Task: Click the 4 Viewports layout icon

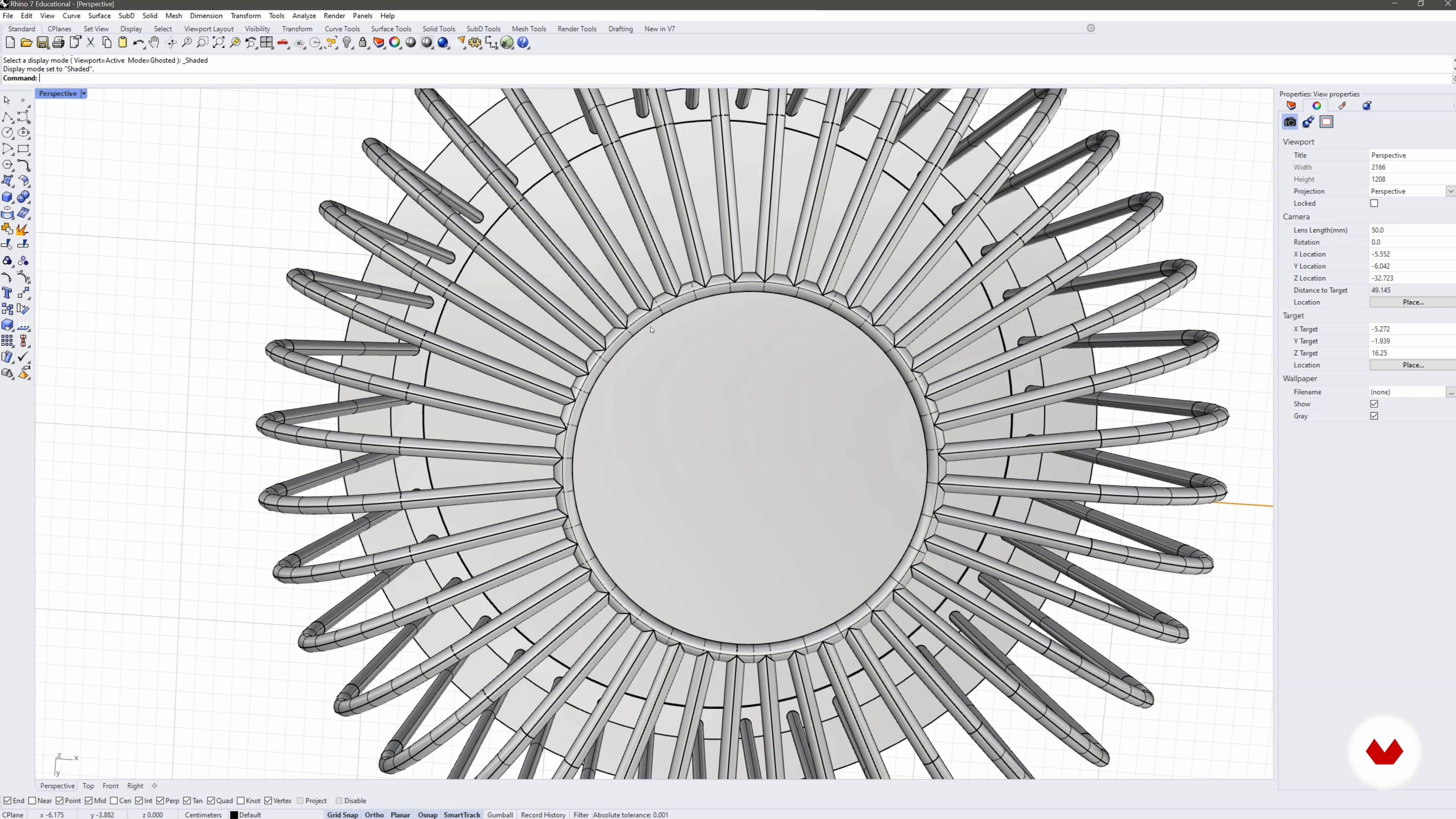Action: [x=267, y=42]
